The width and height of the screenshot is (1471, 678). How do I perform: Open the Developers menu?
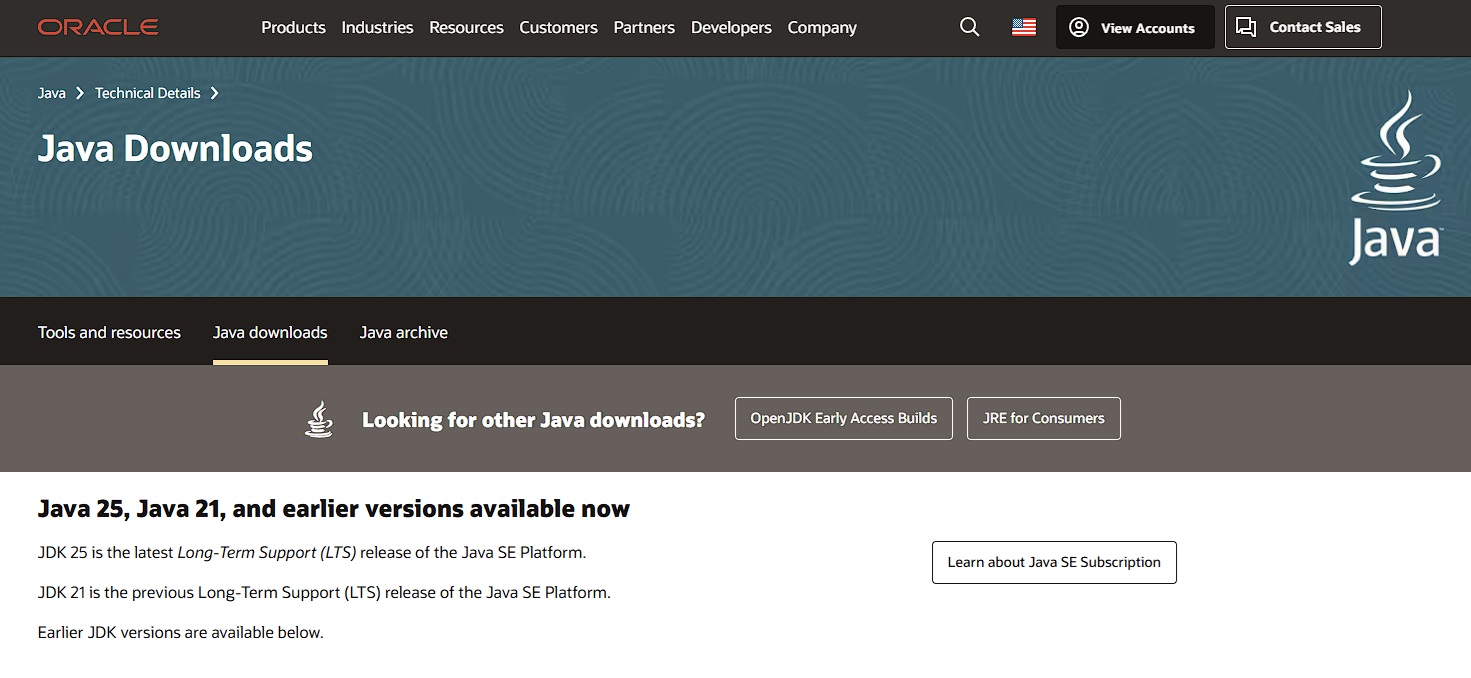[731, 27]
